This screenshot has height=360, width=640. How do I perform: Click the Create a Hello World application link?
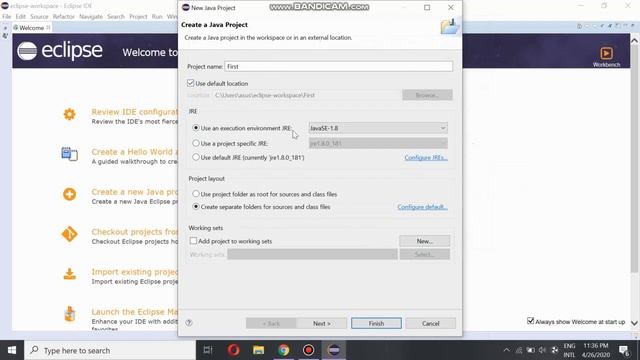pyautogui.click(x=135, y=152)
